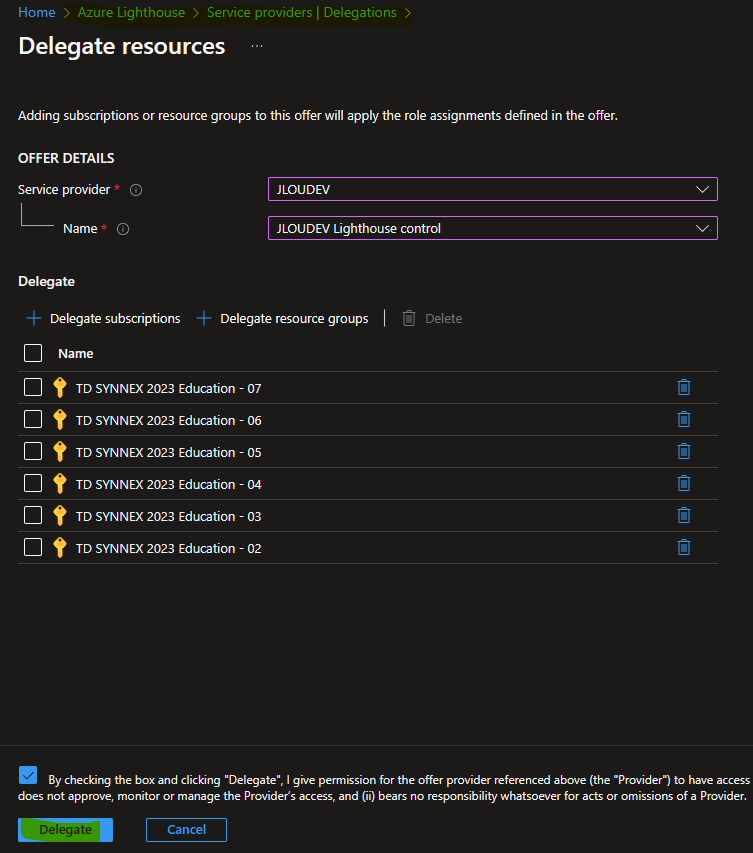Select TD SYNNEX 2023 Education - 07 text
Viewport: 753px width, 853px height.
point(169,388)
